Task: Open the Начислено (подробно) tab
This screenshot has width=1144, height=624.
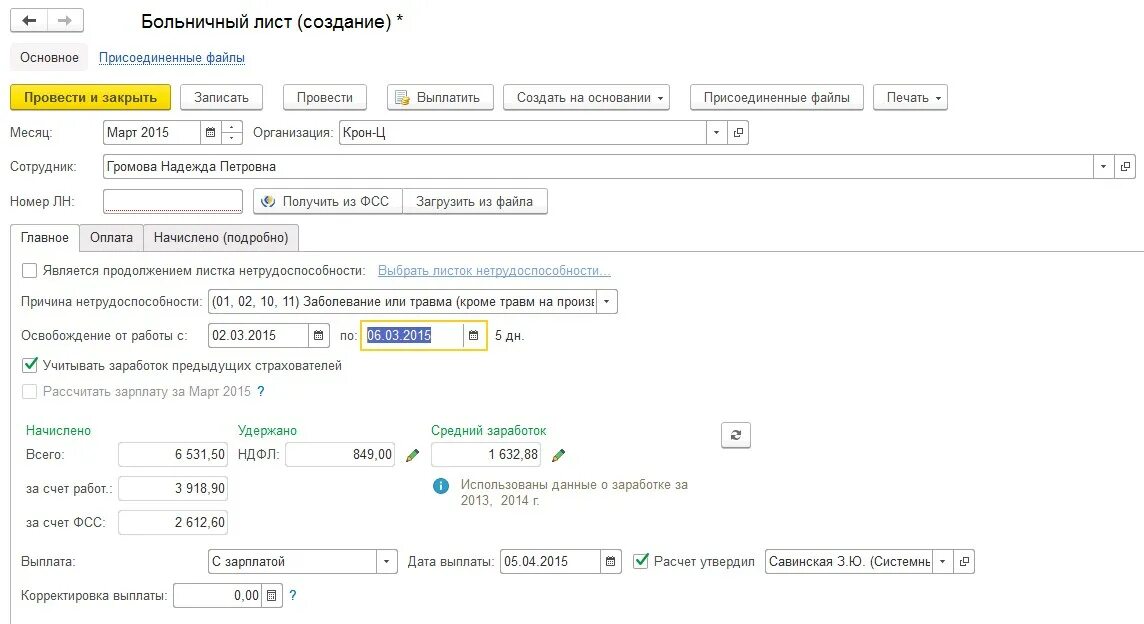Action: pos(221,237)
